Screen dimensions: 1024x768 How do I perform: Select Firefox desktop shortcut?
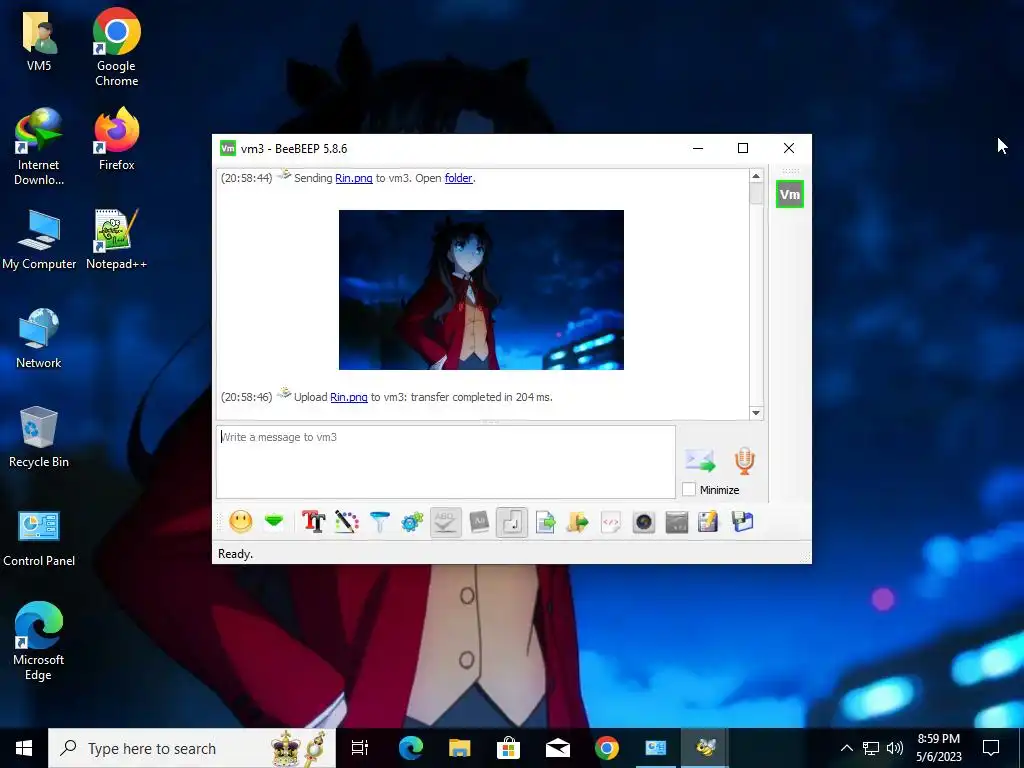[x=116, y=139]
